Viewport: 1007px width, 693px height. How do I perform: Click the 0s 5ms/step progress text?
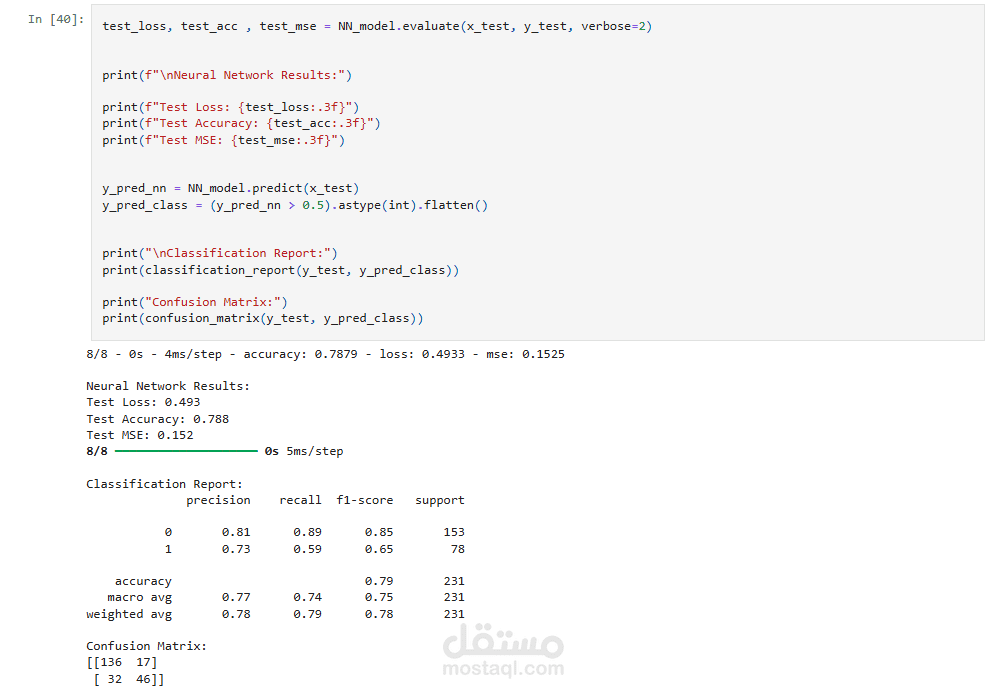point(304,452)
